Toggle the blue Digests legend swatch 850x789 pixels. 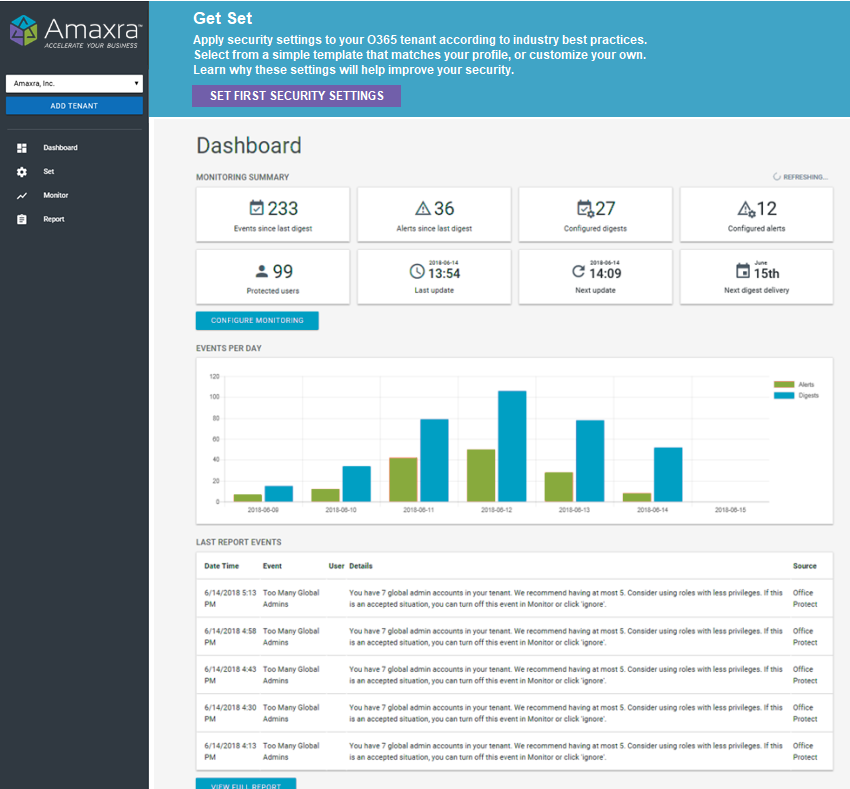(784, 395)
